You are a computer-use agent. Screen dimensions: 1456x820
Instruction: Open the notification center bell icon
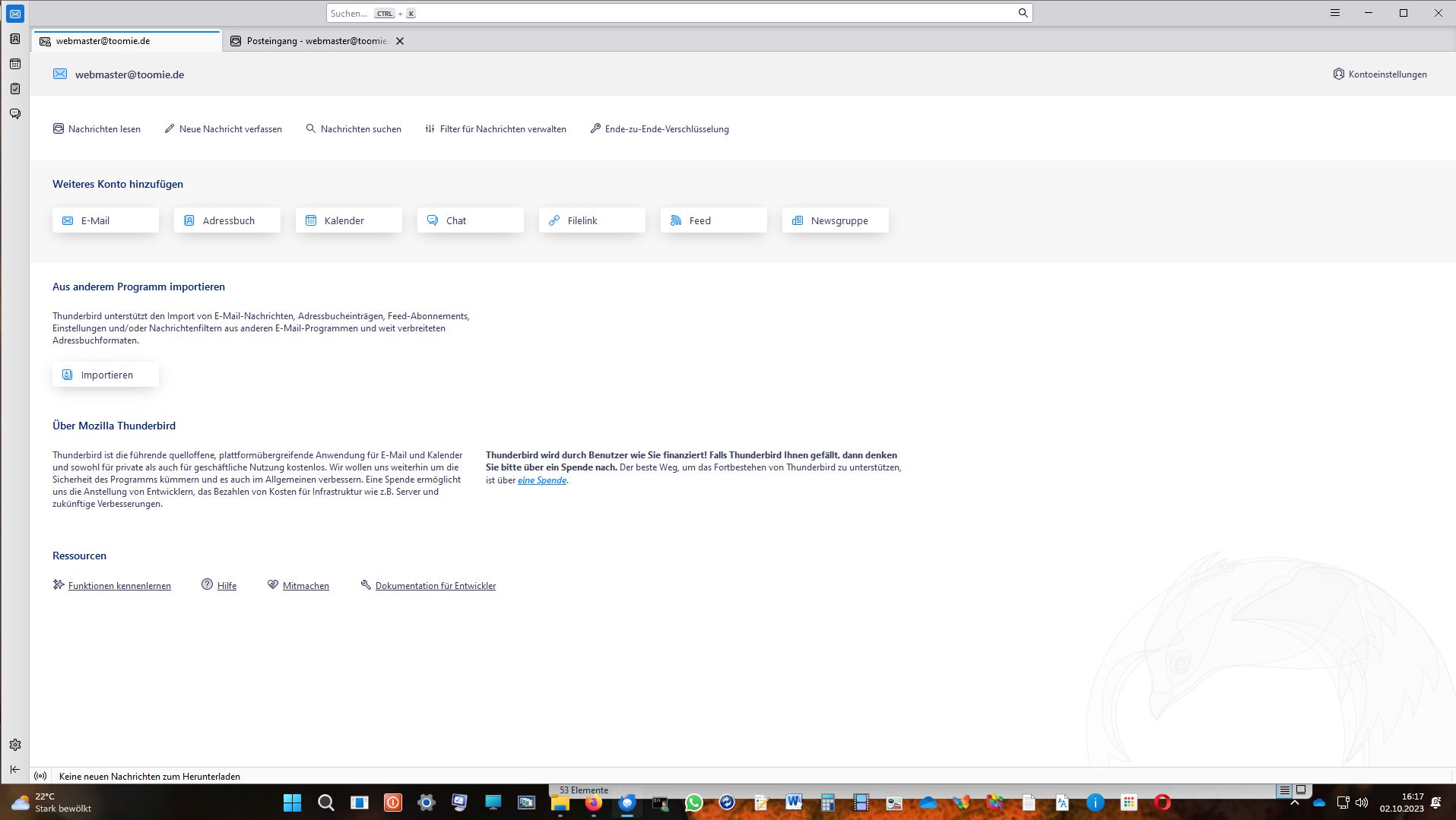click(1436, 803)
